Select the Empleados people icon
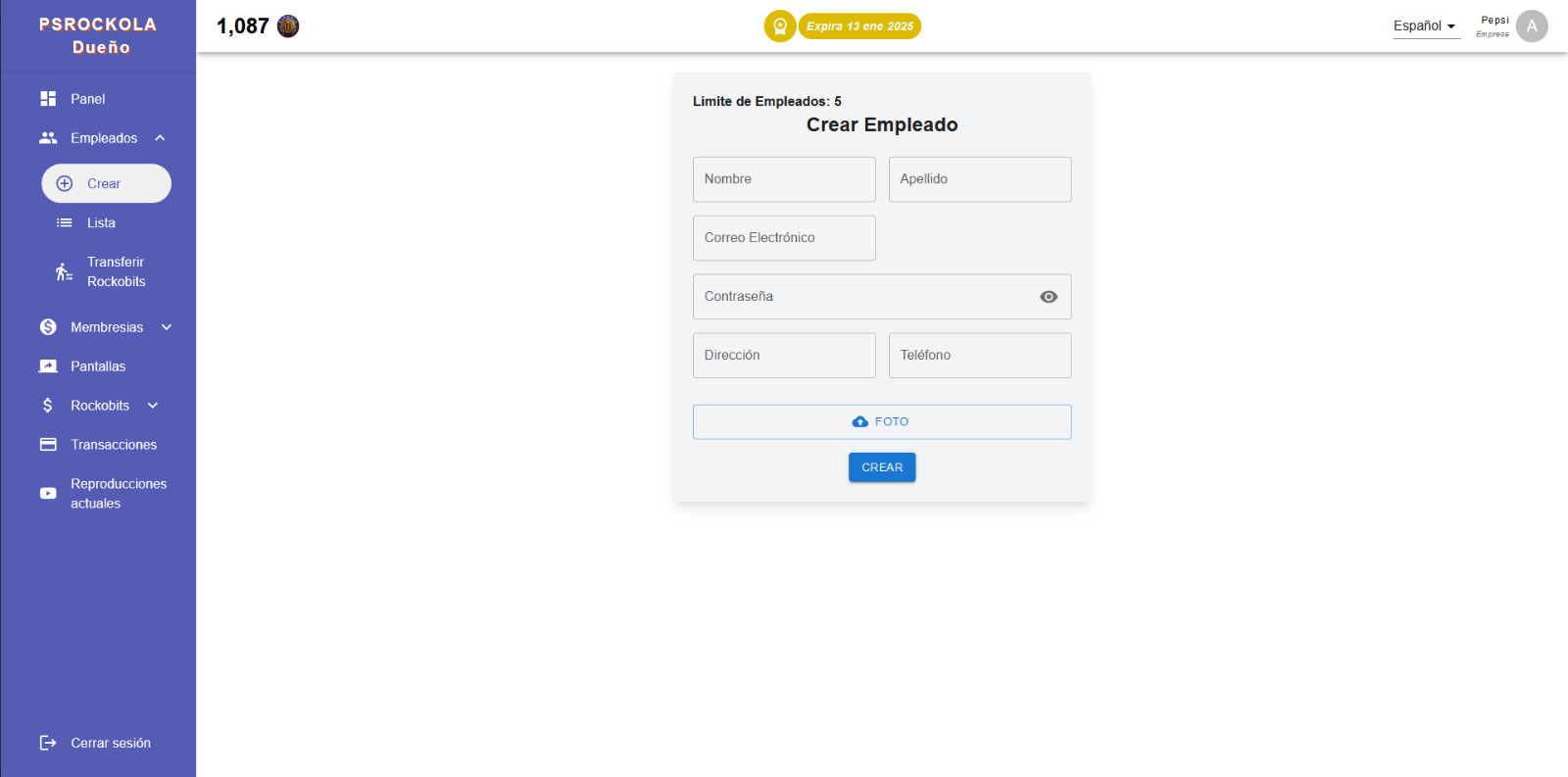The width and height of the screenshot is (1568, 777). (x=48, y=138)
